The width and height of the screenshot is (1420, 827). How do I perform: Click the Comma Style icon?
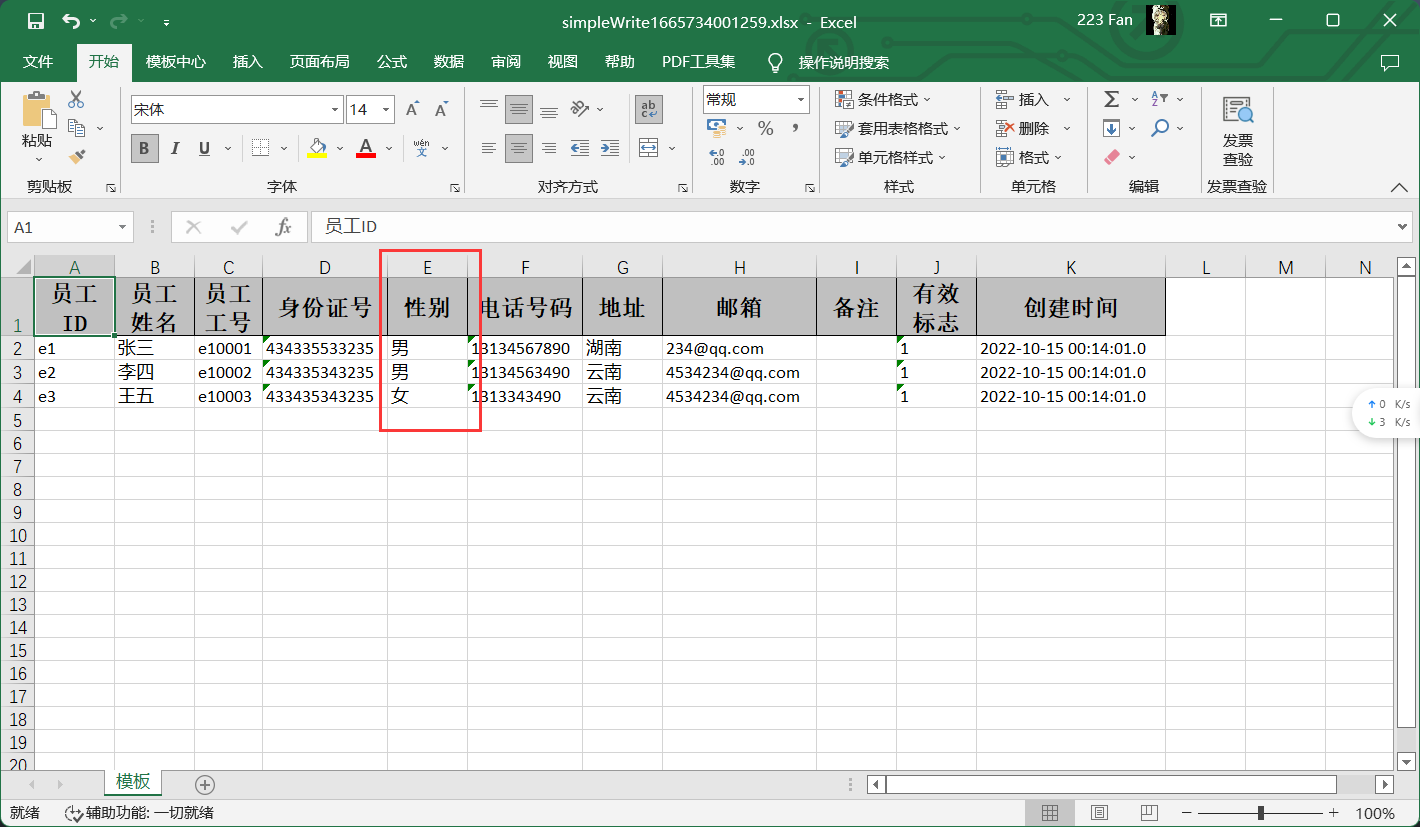(x=795, y=128)
